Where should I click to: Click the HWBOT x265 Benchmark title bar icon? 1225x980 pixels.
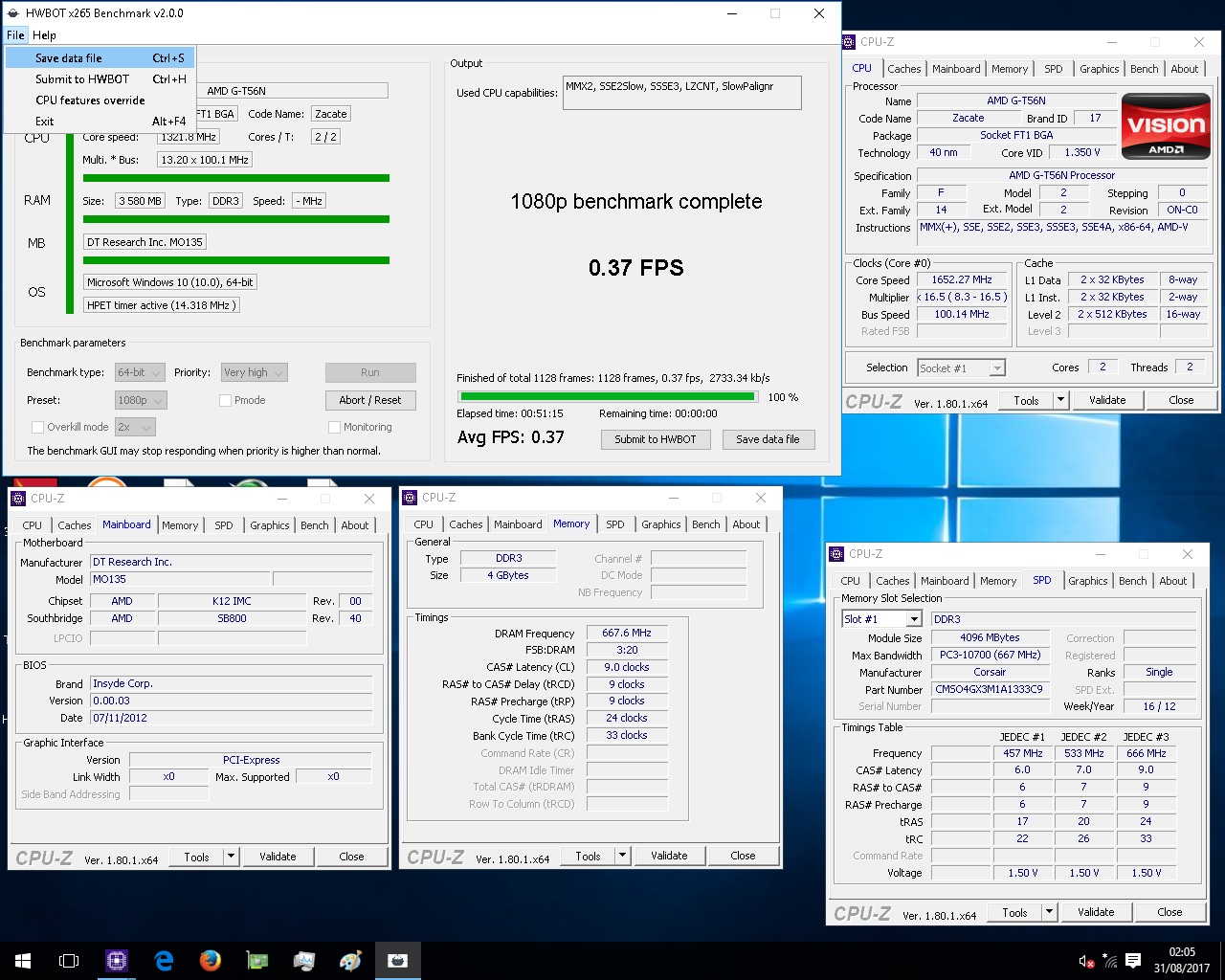tap(12, 13)
